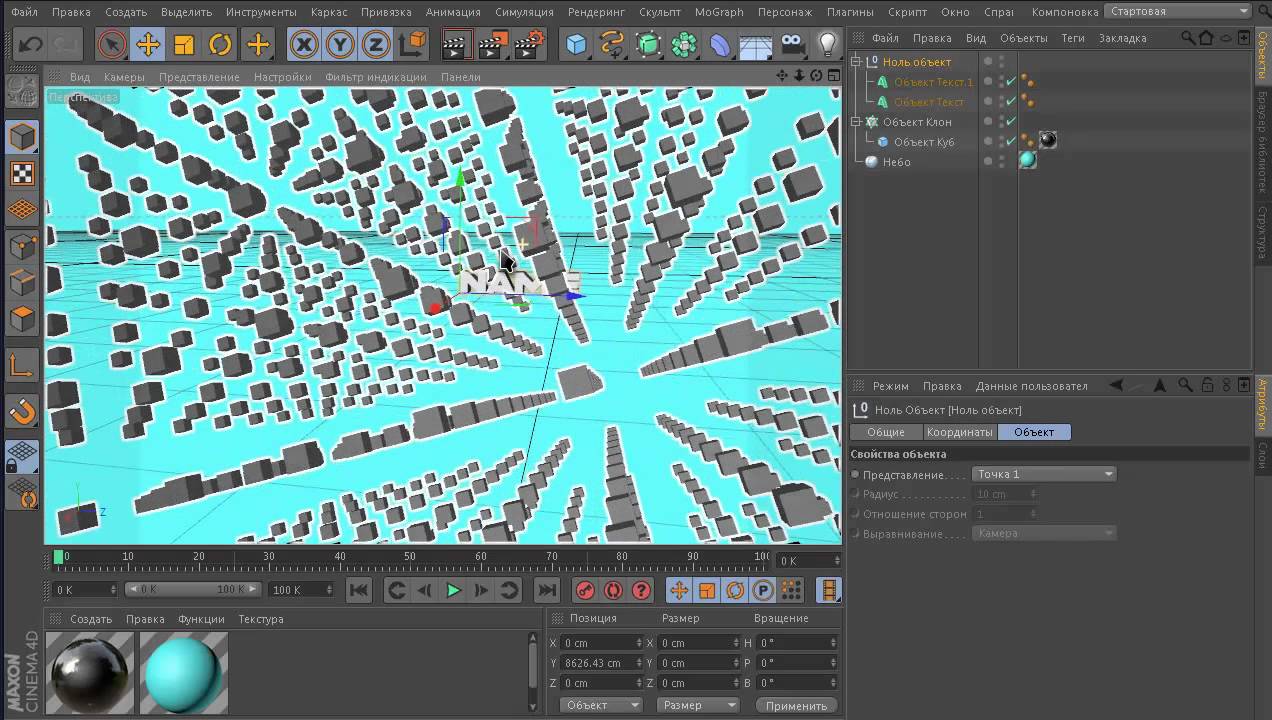This screenshot has height=720, width=1272.
Task: Switch to Texture mode in the left toolbar
Action: click(22, 173)
